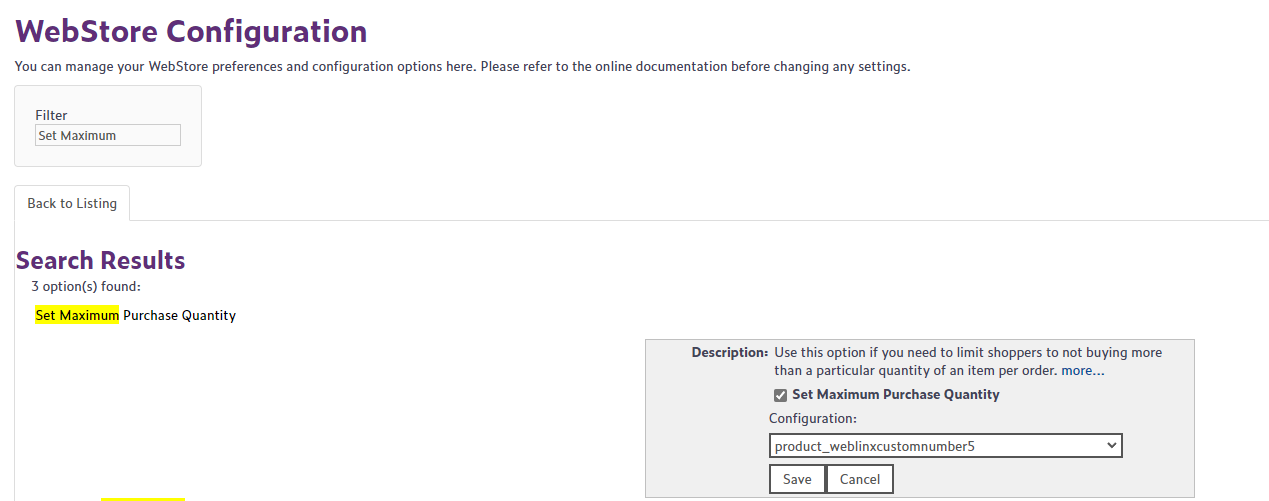The height and width of the screenshot is (501, 1269).
Task: Click the chevron arrow on the Configuration dropdown
Action: click(x=1111, y=446)
